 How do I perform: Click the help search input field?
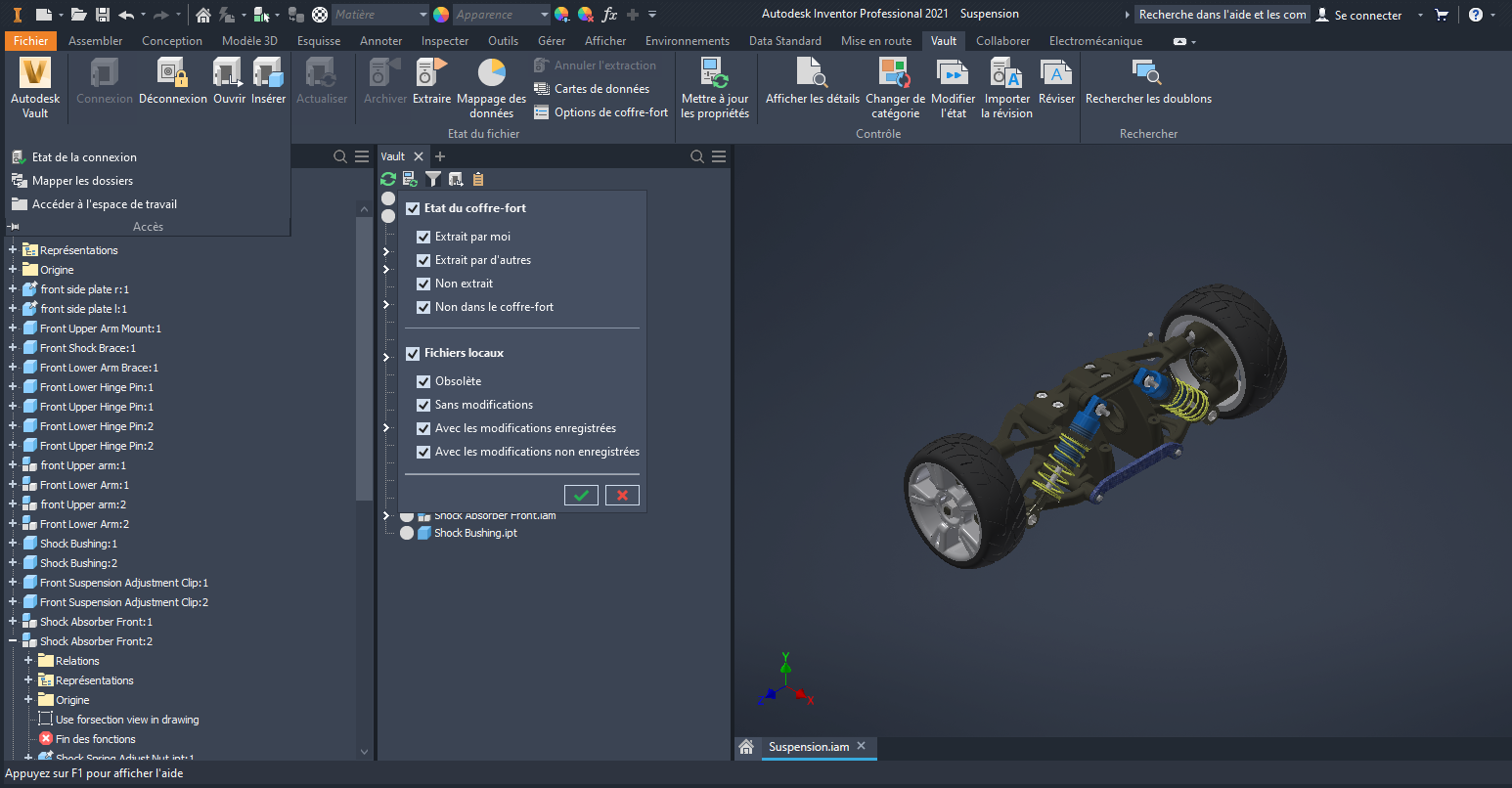[1222, 15]
